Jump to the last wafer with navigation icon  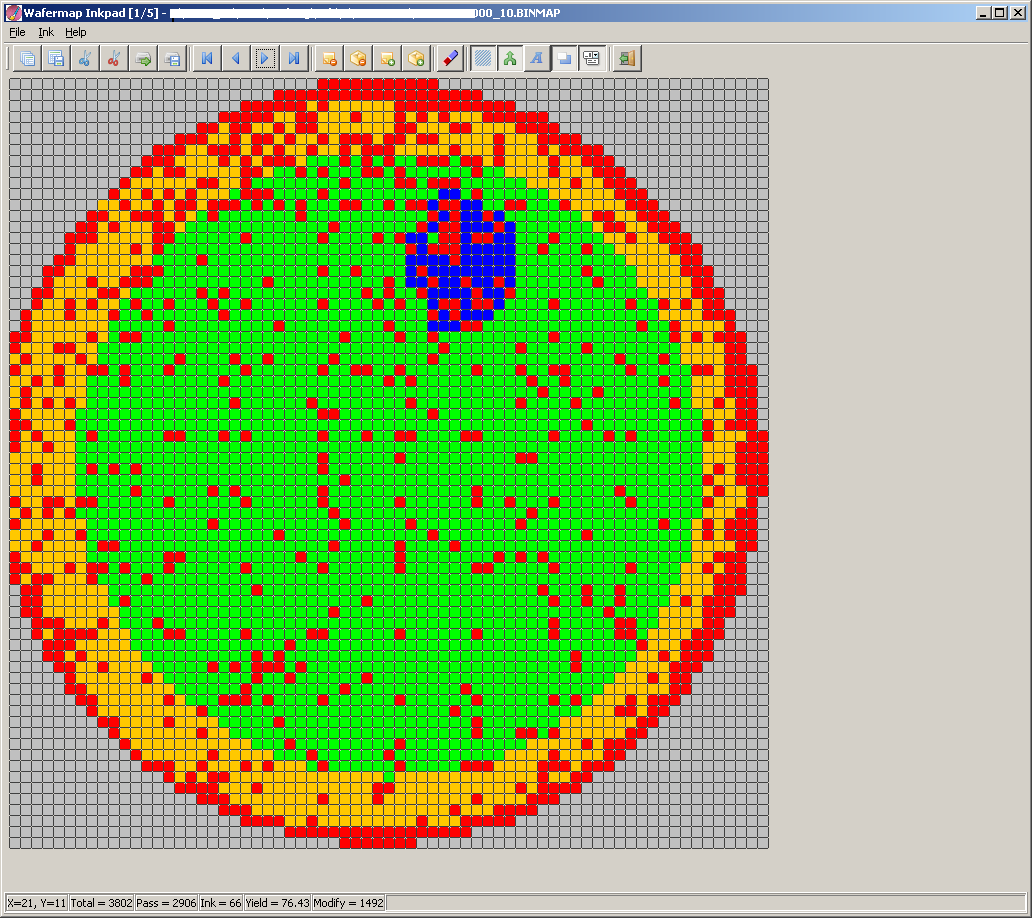click(x=293, y=58)
